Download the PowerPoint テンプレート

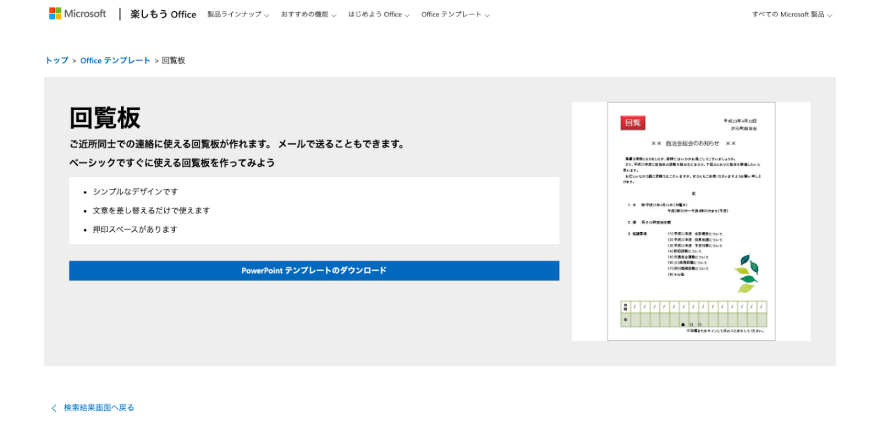click(x=313, y=271)
